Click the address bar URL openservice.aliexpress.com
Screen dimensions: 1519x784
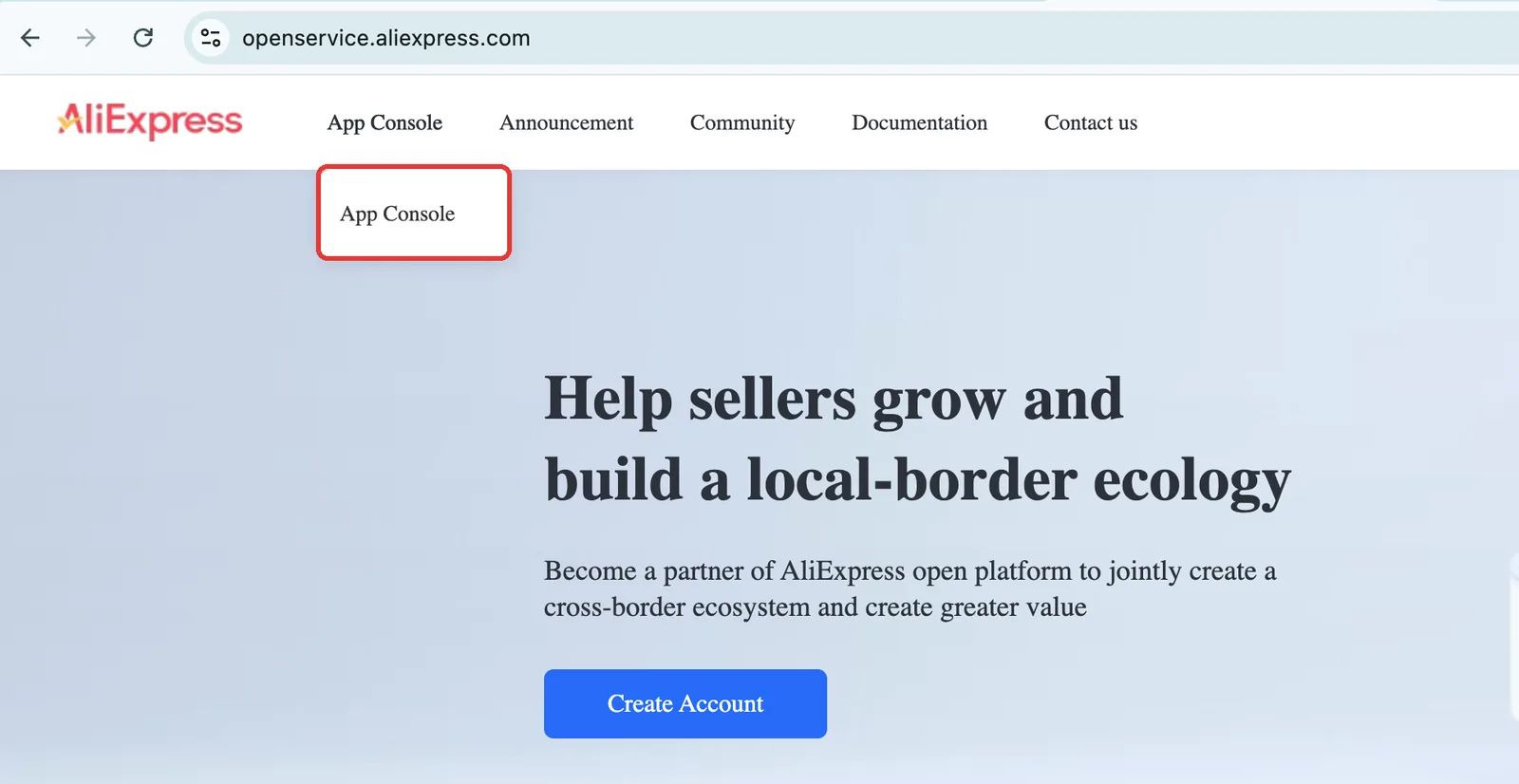386,38
